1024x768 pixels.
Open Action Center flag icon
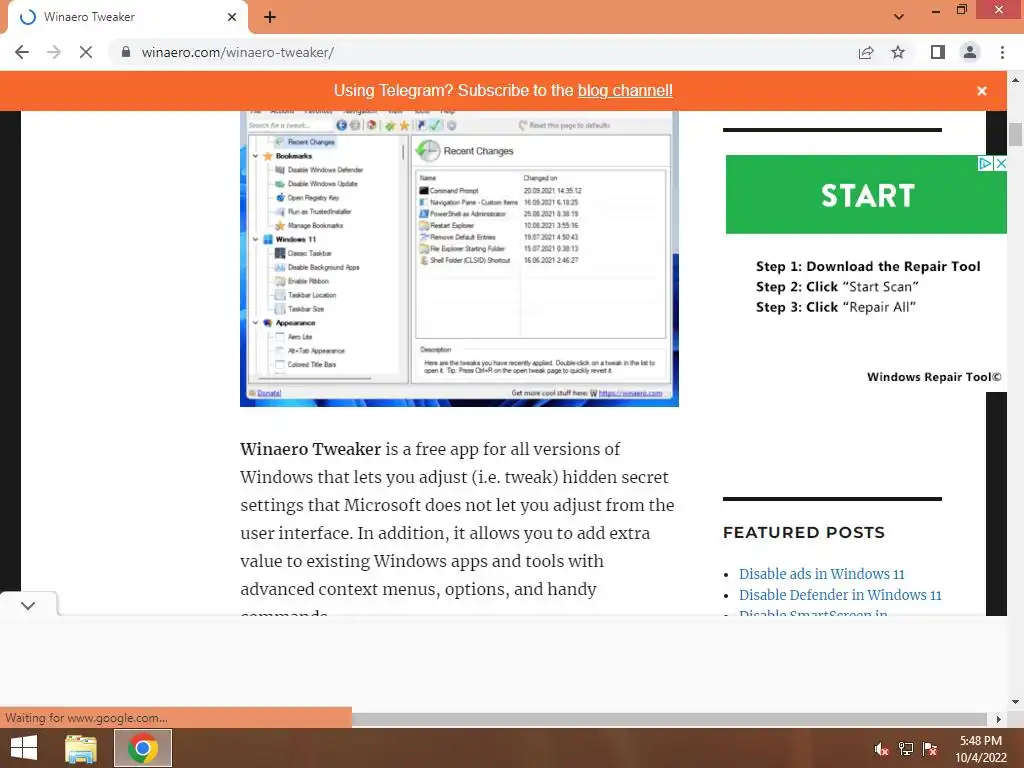(x=930, y=749)
